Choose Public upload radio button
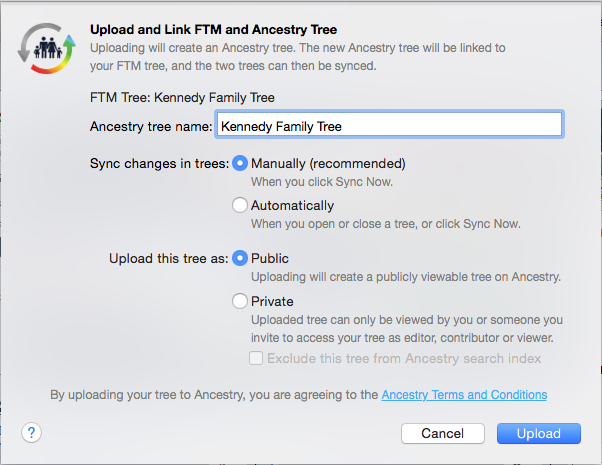The image size is (602, 465). [x=240, y=258]
